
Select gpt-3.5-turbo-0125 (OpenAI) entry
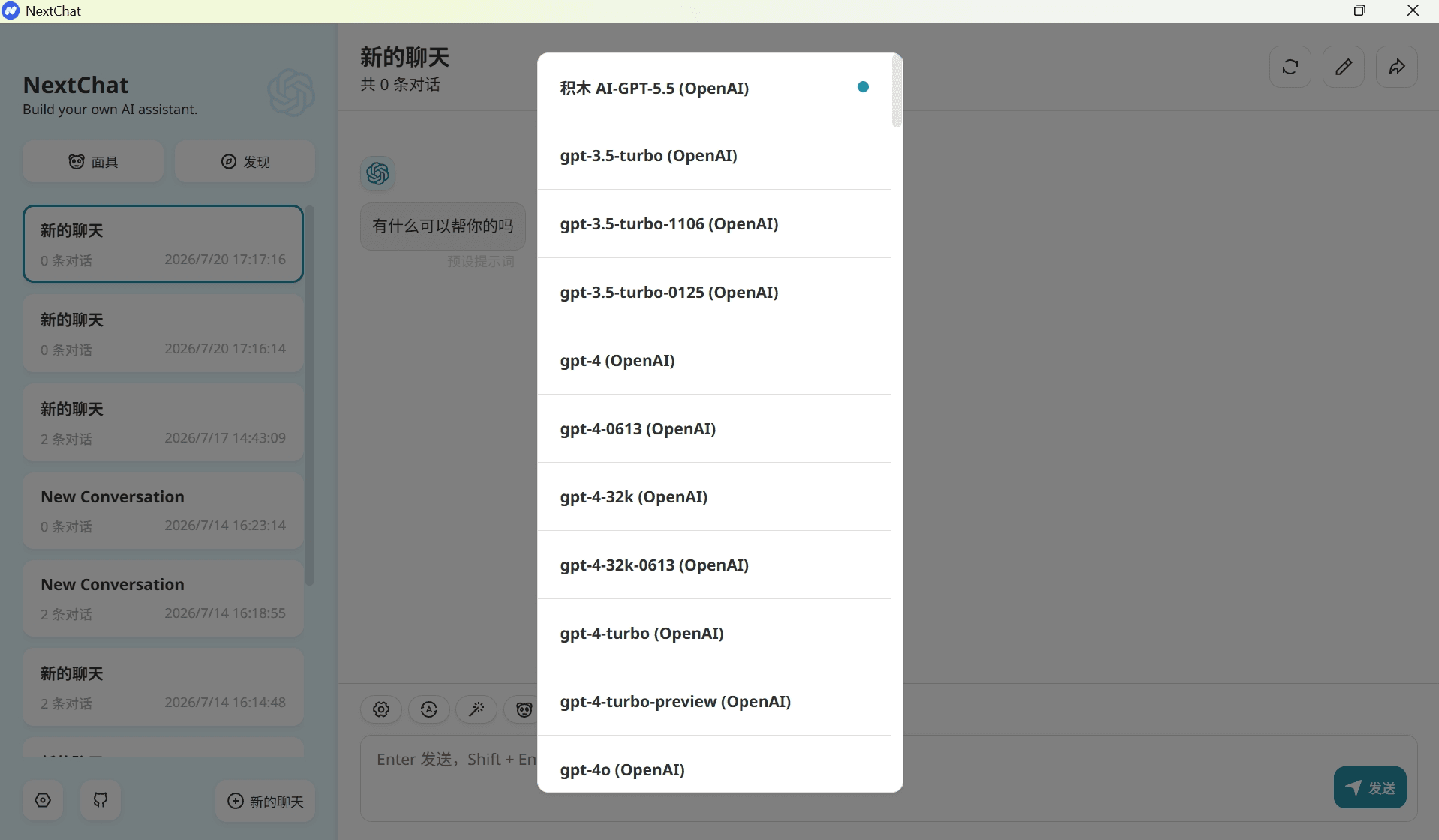714,292
